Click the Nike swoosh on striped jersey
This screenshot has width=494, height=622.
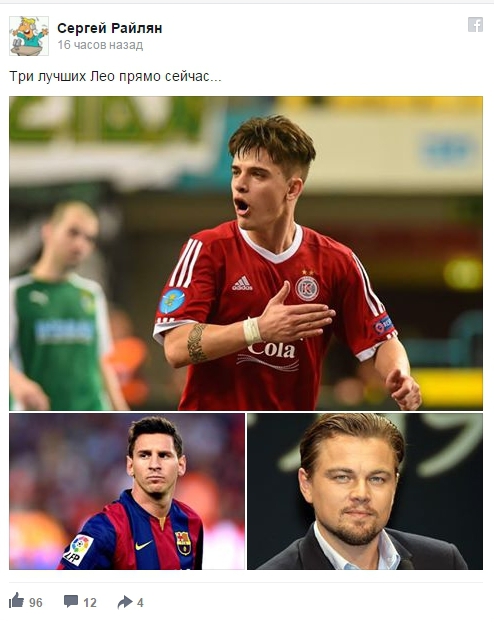point(143,545)
